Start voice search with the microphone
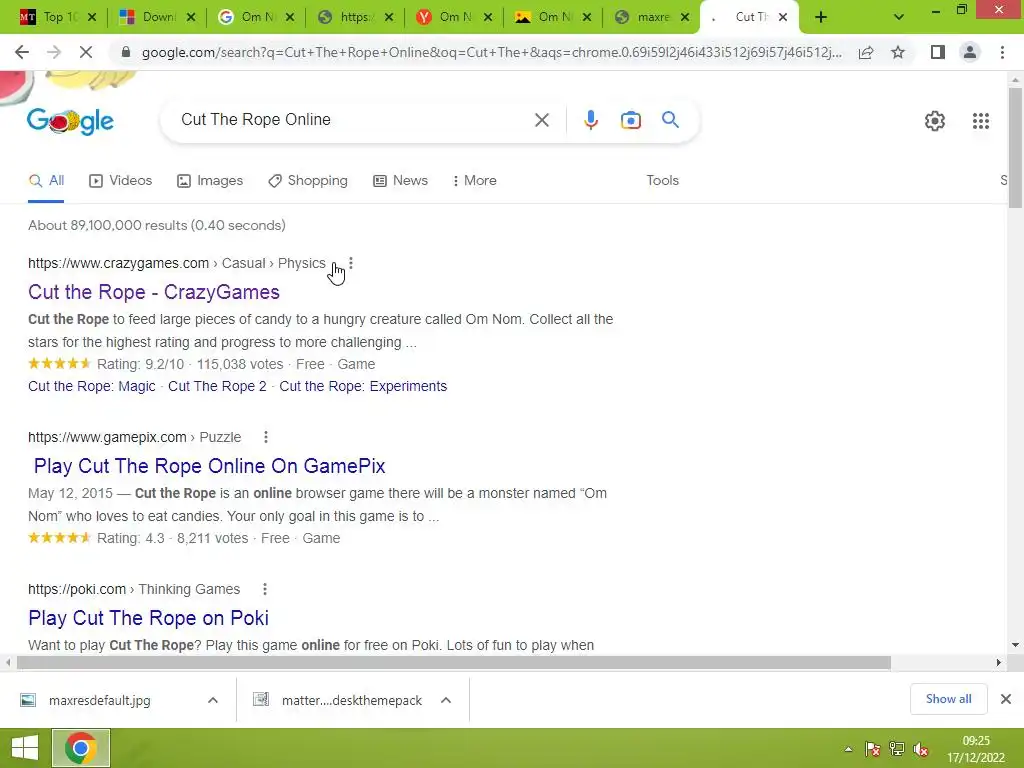This screenshot has height=768, width=1024. pos(590,120)
